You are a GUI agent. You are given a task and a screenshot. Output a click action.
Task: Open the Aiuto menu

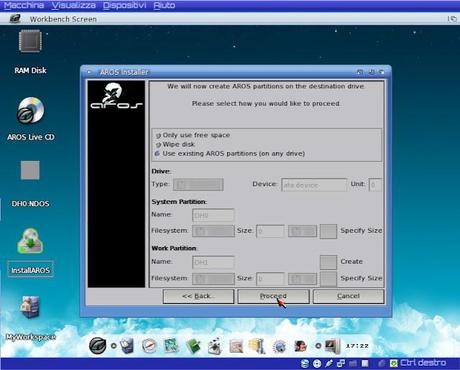(x=164, y=5)
